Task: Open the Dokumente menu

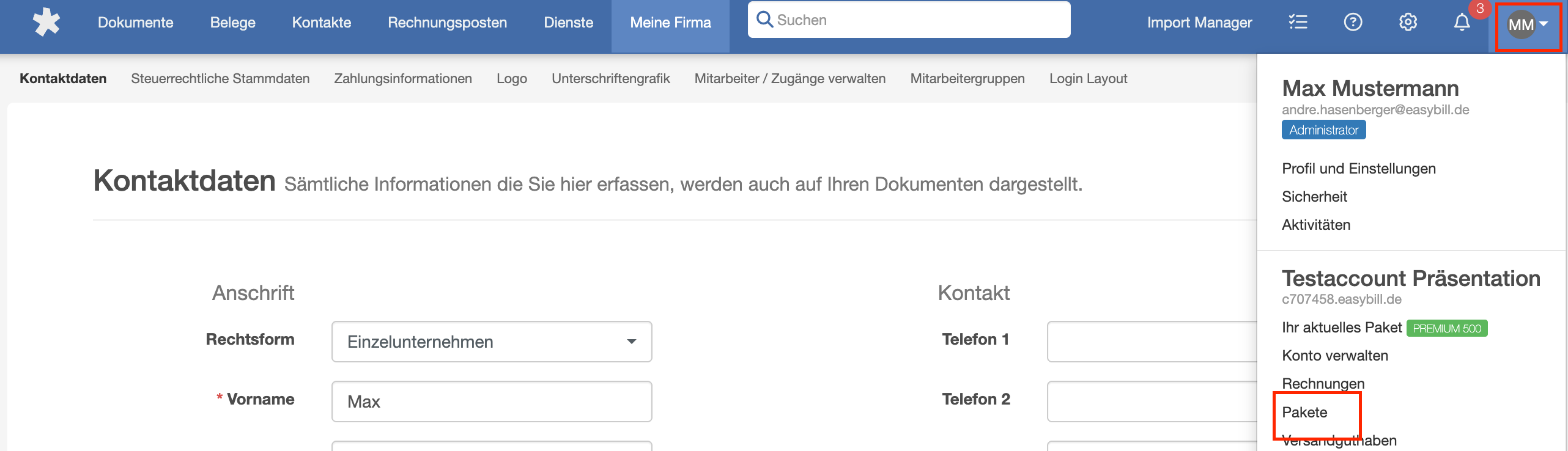Action: [136, 23]
